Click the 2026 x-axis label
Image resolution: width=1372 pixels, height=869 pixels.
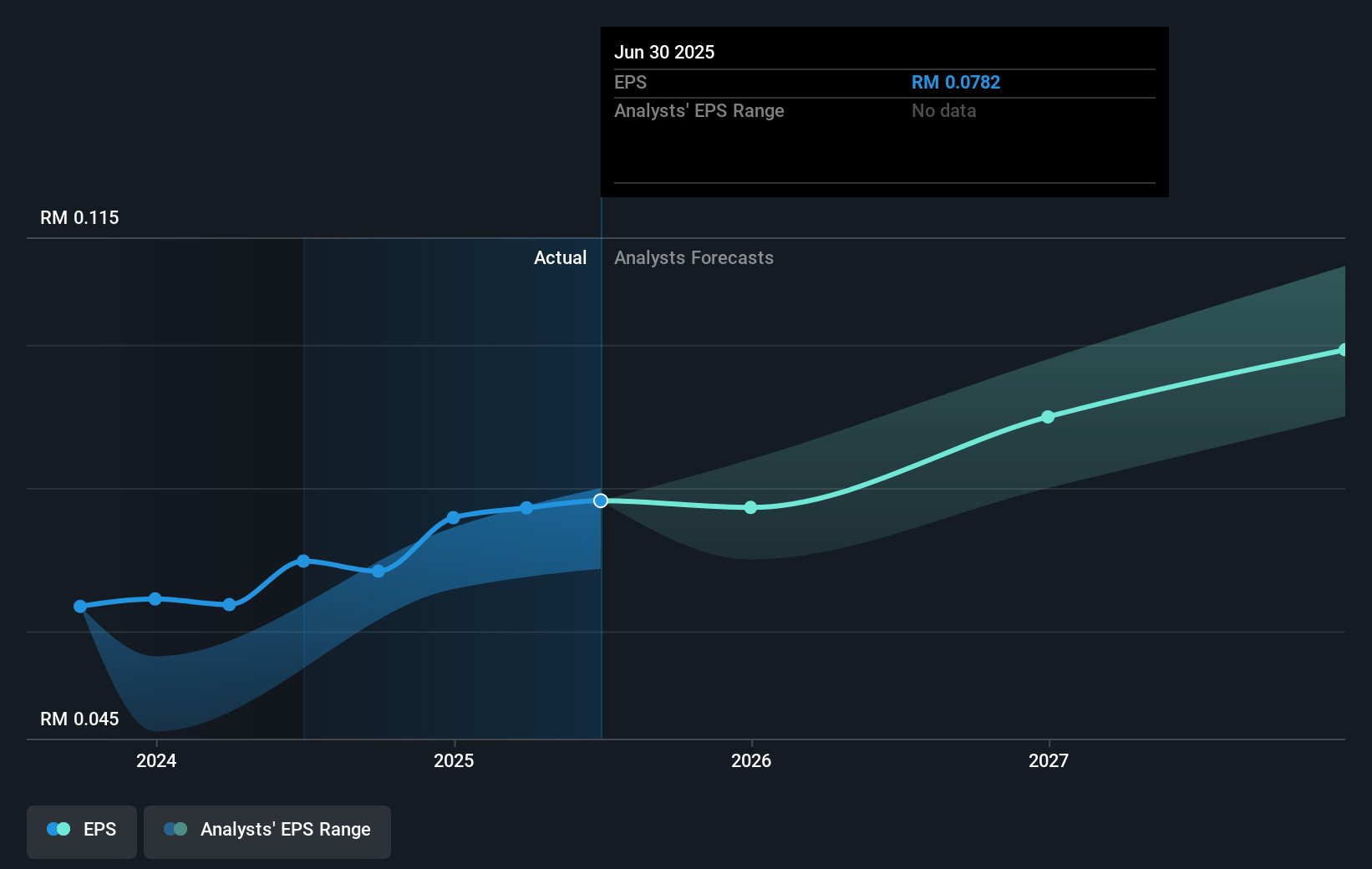pyautogui.click(x=751, y=760)
